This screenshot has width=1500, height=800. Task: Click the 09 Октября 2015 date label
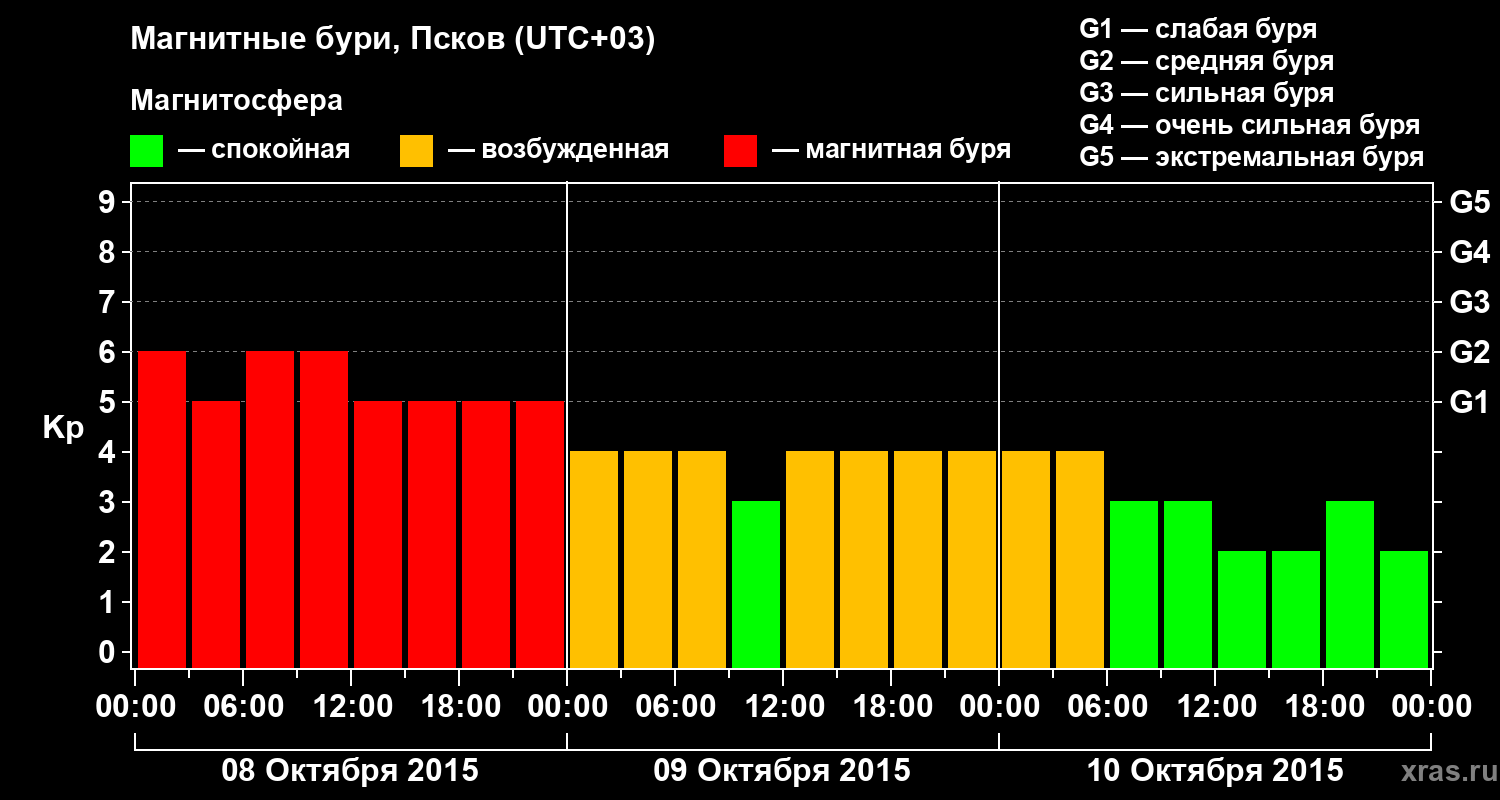tap(782, 771)
